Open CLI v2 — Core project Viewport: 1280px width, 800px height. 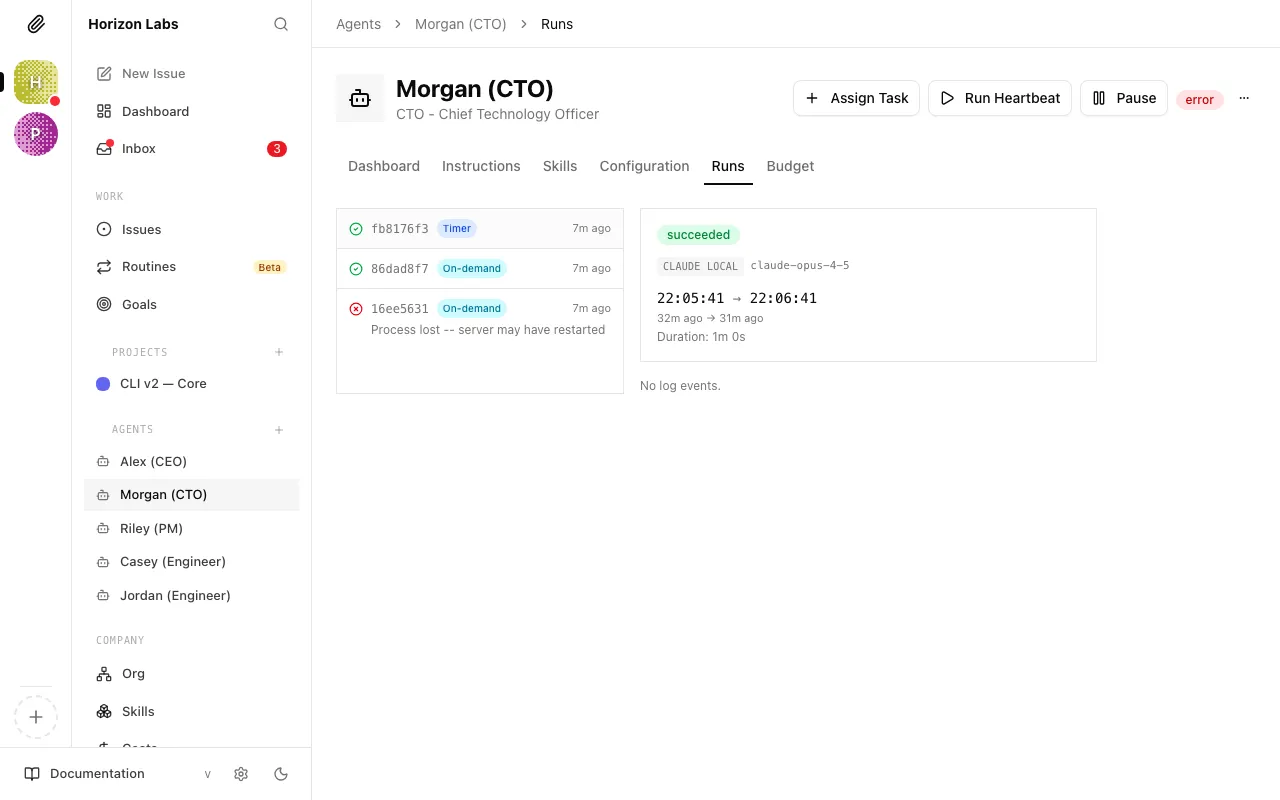click(191, 384)
